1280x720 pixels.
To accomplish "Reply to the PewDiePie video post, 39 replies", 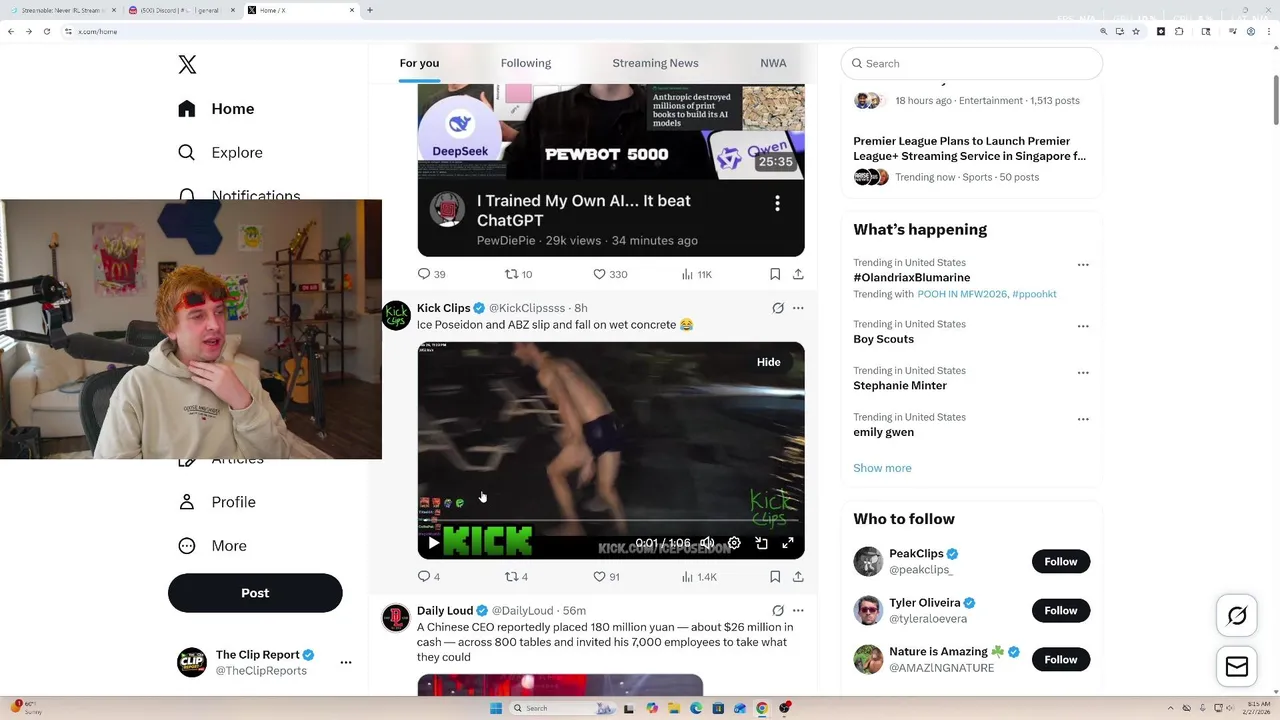I will (x=431, y=274).
